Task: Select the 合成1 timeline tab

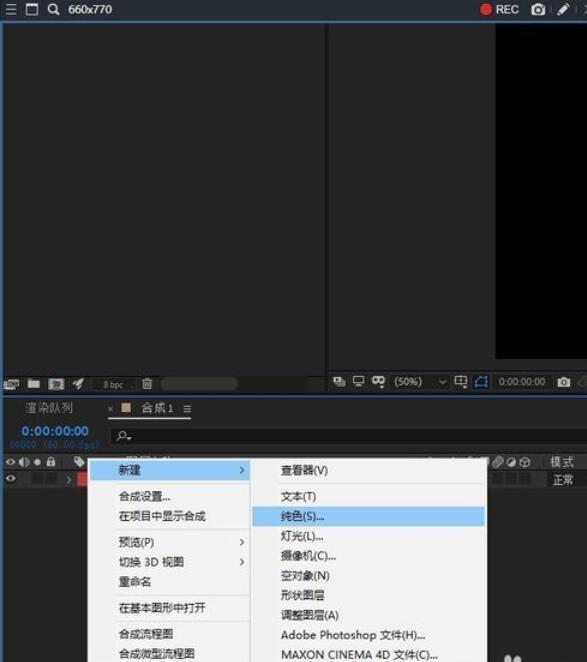Action: click(157, 408)
